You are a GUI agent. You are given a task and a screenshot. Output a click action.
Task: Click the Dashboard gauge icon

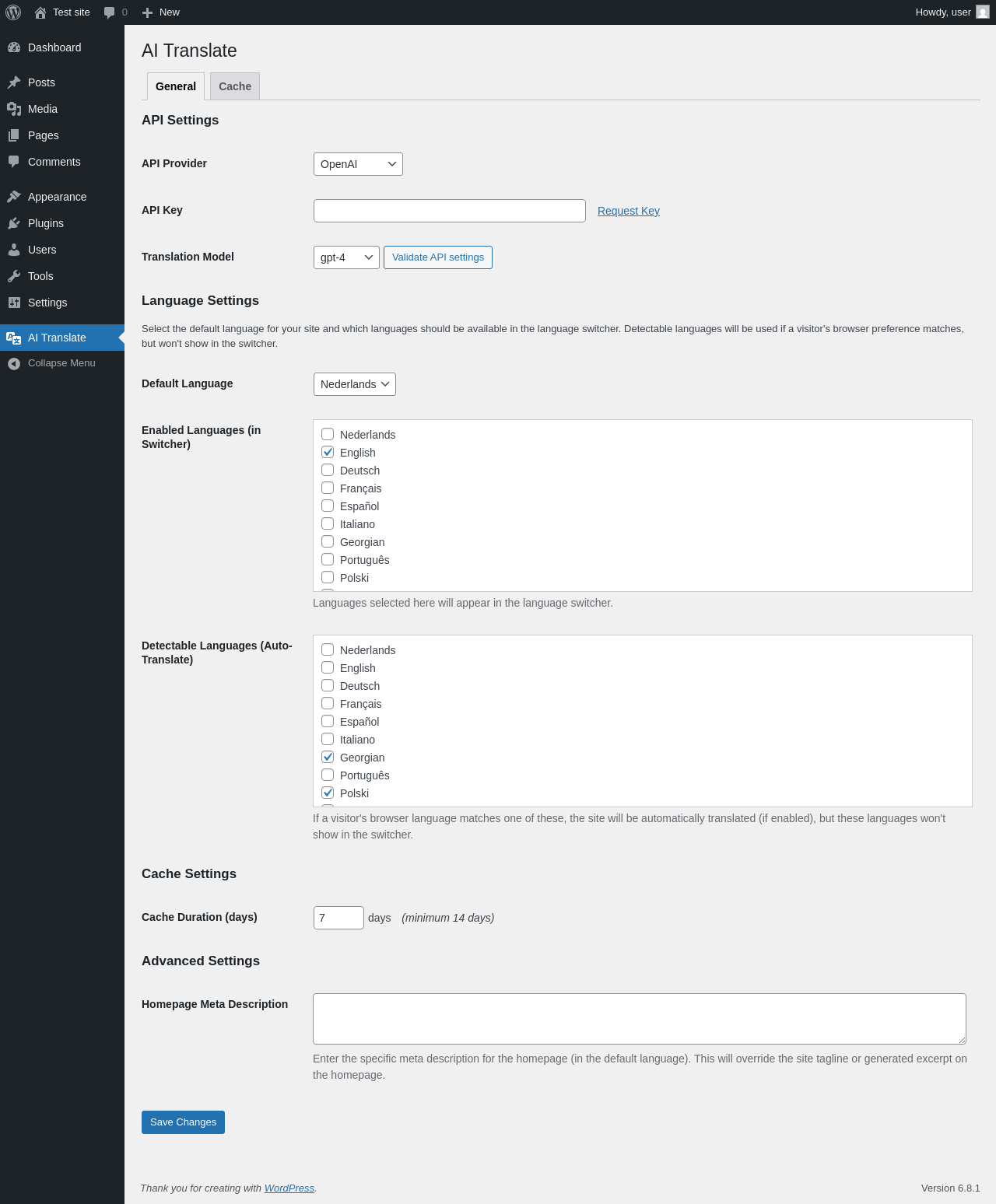(x=14, y=47)
